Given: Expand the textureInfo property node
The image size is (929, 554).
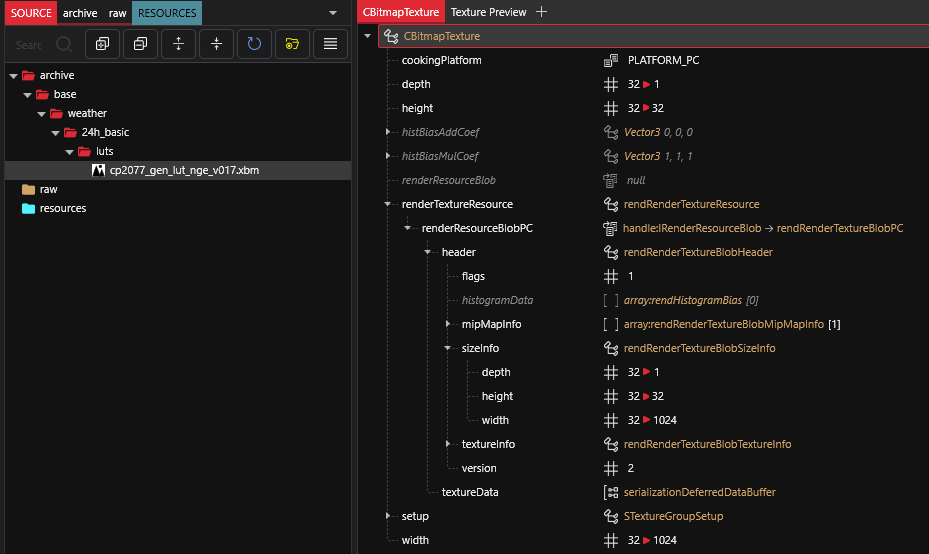Looking at the screenshot, I should pos(450,444).
